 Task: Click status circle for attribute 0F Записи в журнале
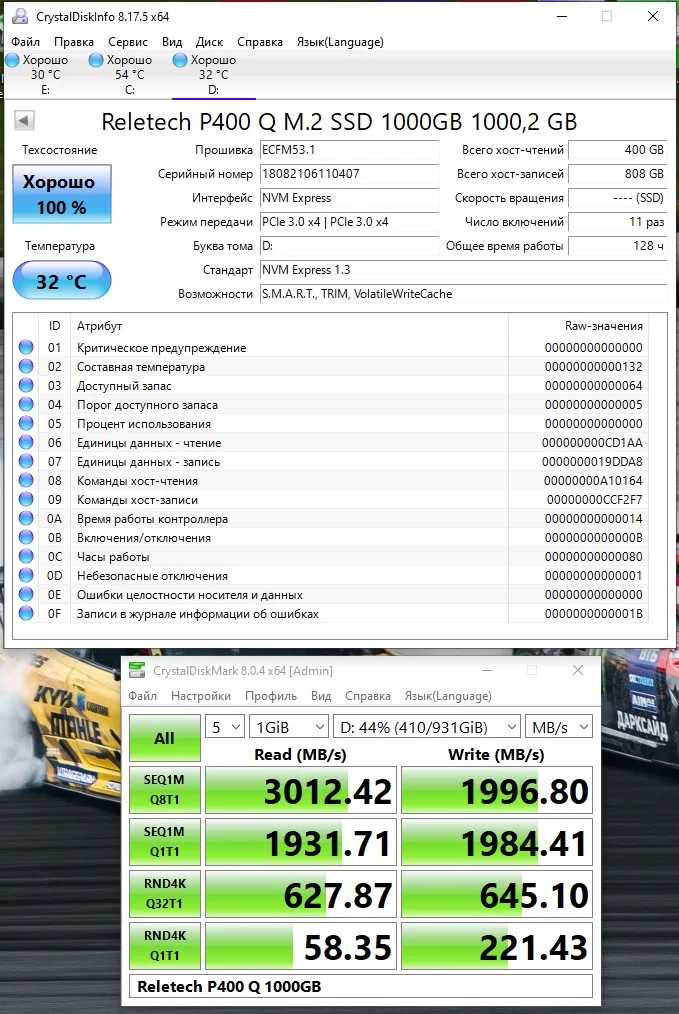(26, 613)
